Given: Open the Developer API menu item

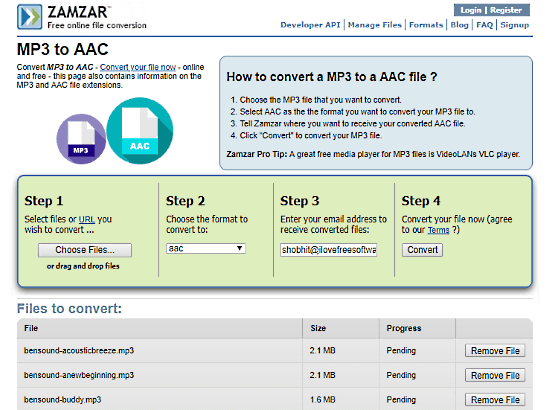Looking at the screenshot, I should [310, 25].
